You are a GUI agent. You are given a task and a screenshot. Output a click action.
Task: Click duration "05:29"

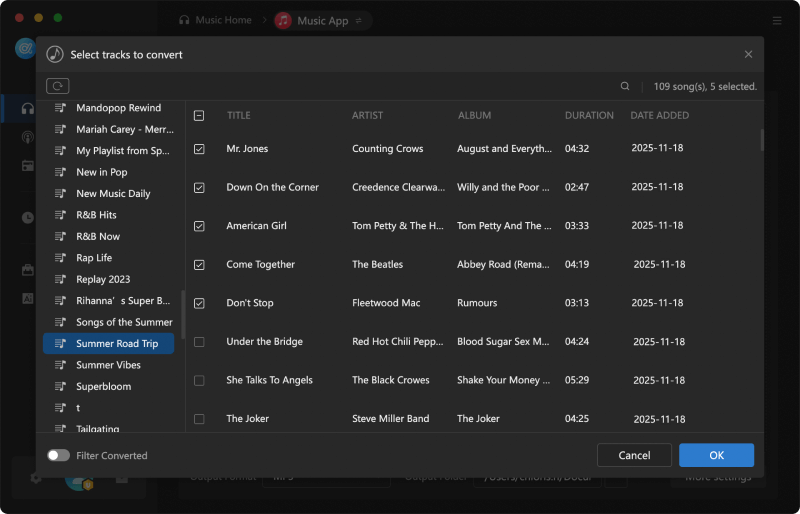pos(577,380)
